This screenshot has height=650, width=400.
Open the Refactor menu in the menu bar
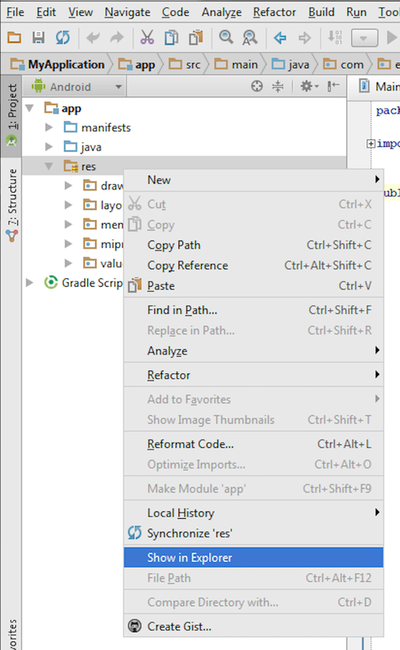(274, 12)
